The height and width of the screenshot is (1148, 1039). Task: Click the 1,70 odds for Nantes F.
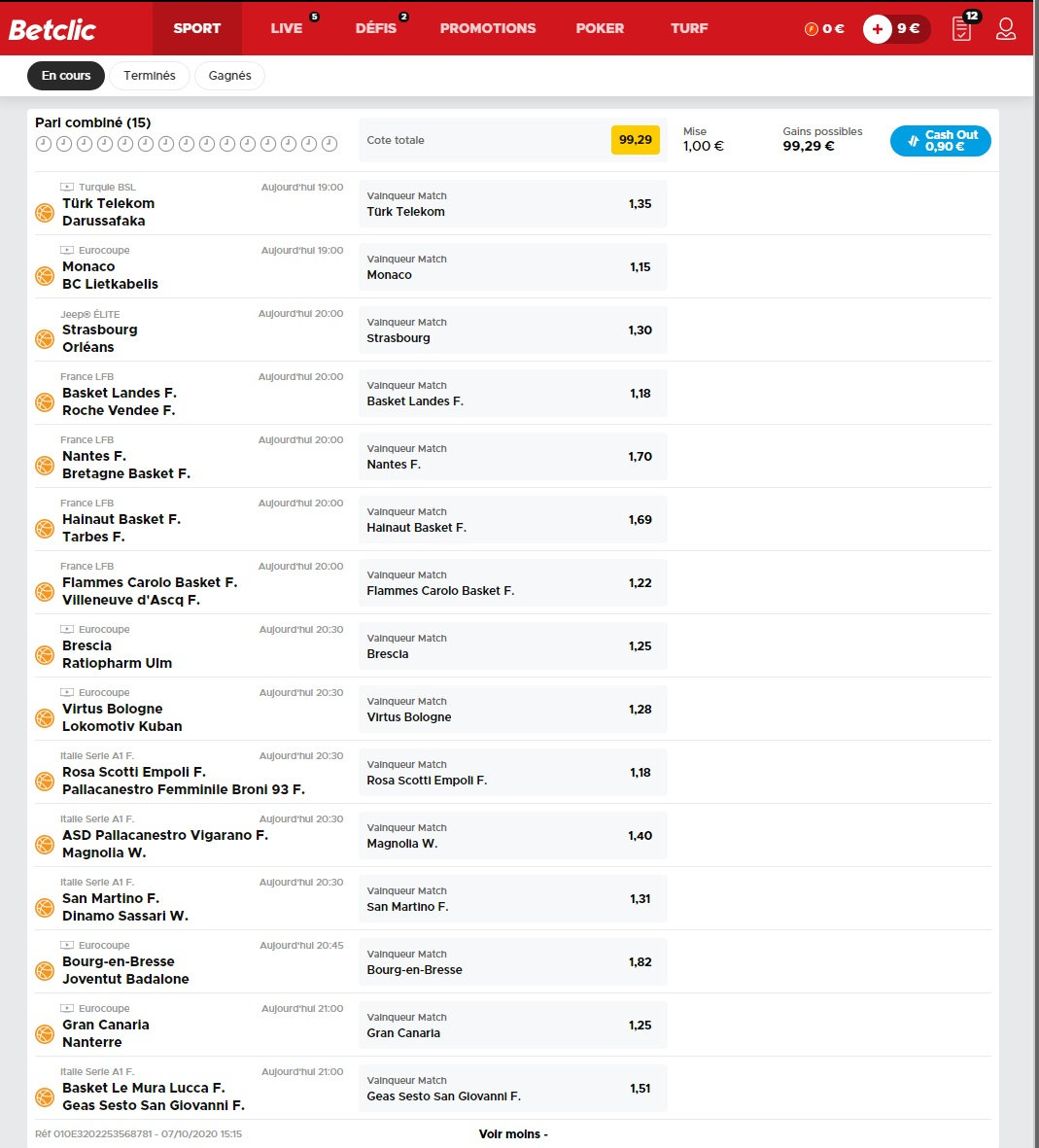point(640,456)
